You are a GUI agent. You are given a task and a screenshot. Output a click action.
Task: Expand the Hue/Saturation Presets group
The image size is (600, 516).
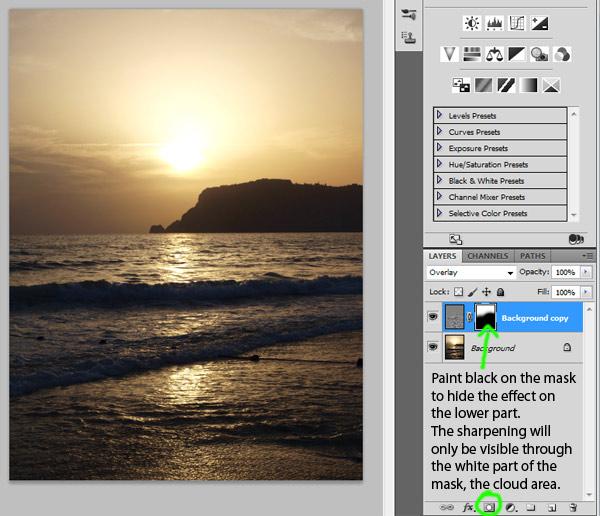[x=440, y=165]
